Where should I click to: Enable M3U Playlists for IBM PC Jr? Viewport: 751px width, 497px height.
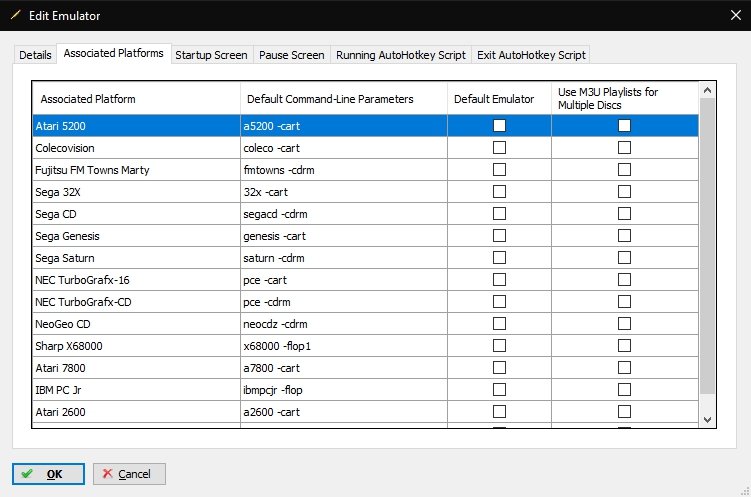tap(624, 390)
